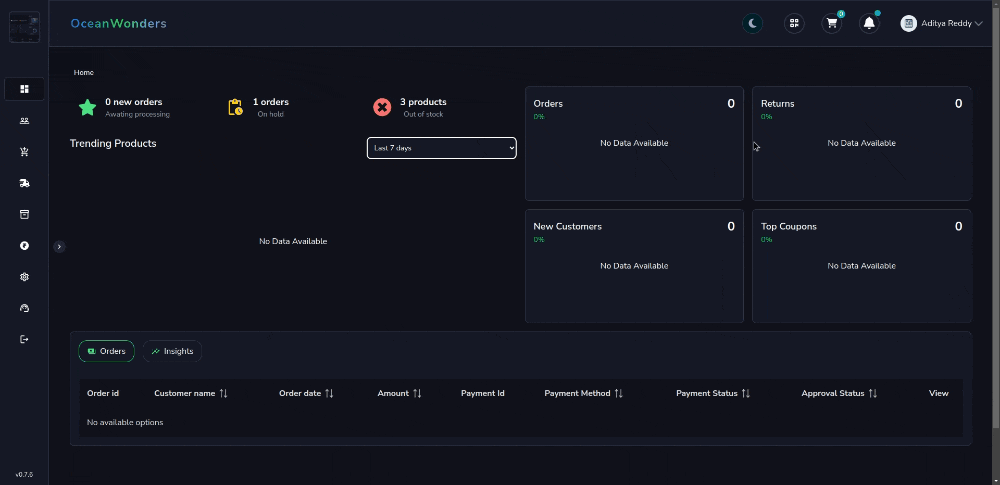Click the Home breadcrumb link
The height and width of the screenshot is (485, 1000).
[x=84, y=72]
